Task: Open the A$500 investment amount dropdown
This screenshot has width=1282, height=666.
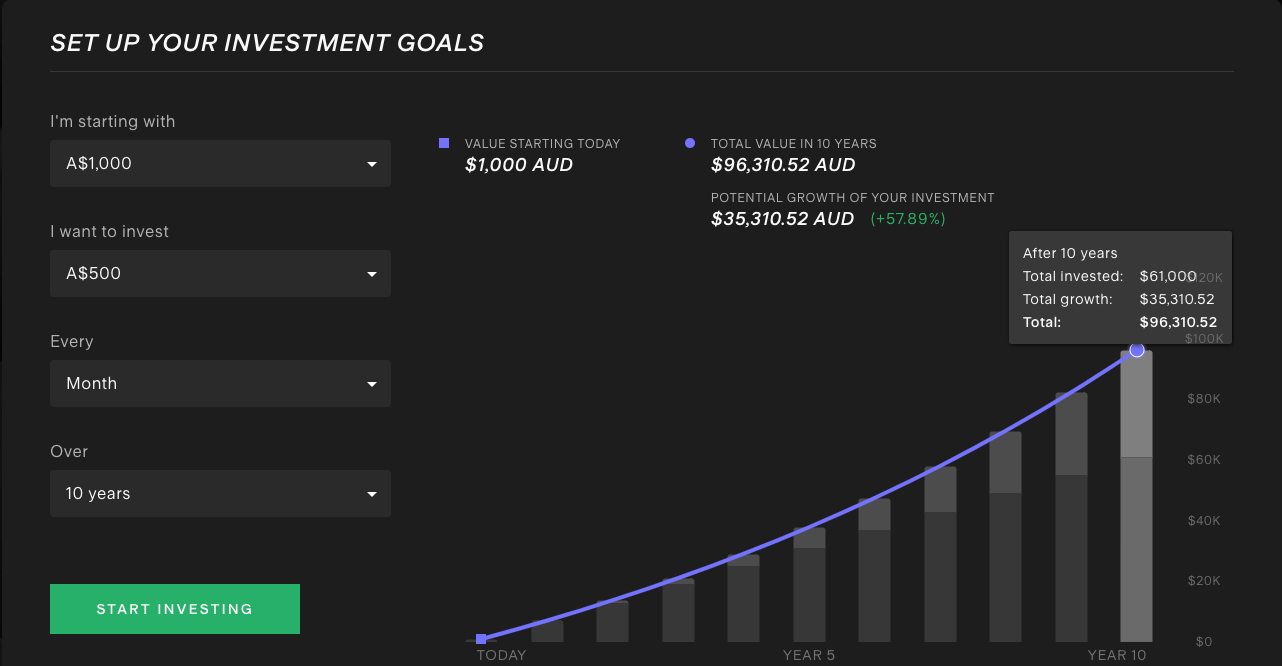Action: [220, 273]
